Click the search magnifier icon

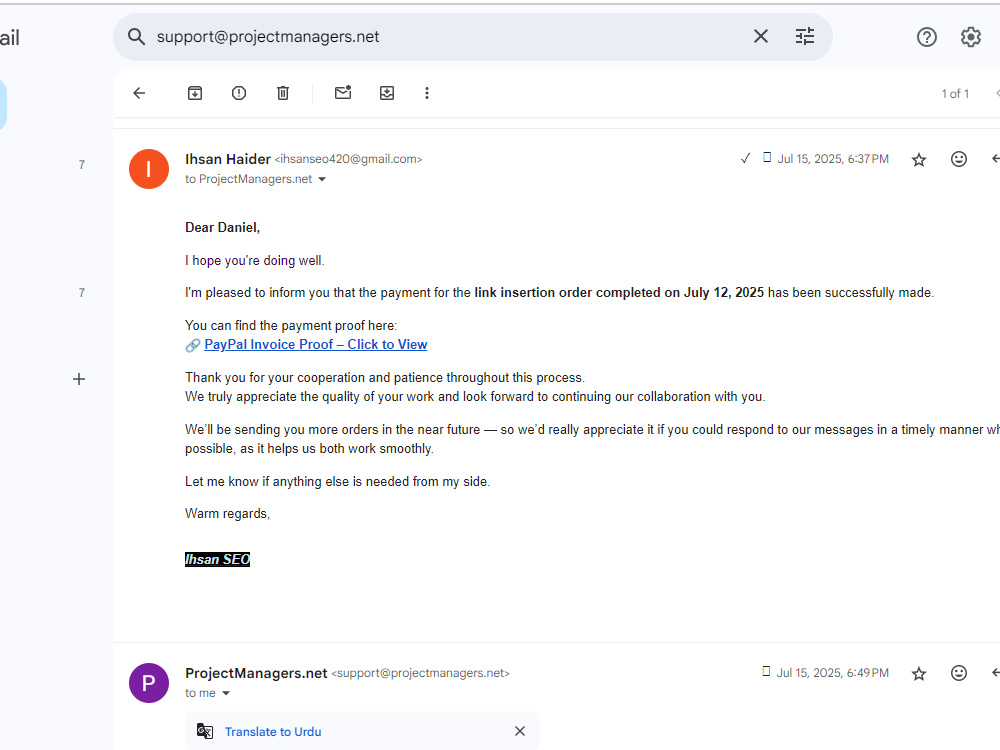coord(136,37)
